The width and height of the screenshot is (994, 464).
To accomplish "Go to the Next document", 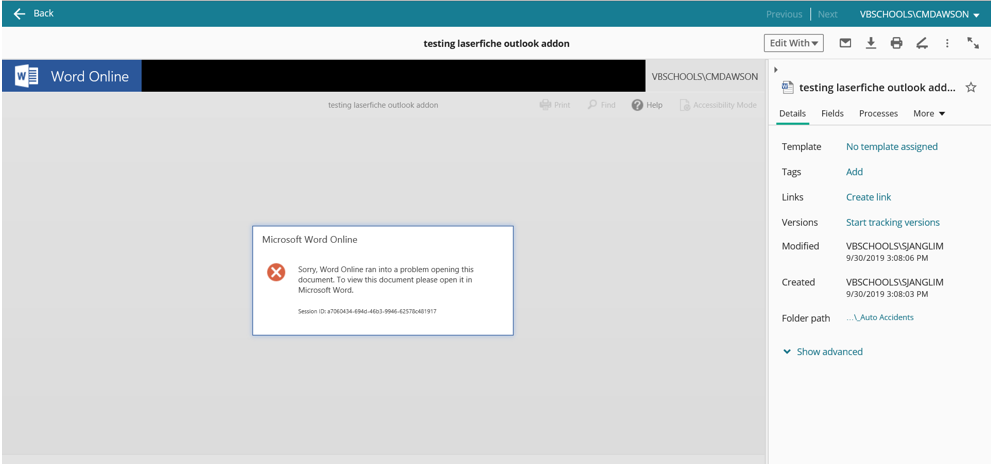I will point(827,14).
